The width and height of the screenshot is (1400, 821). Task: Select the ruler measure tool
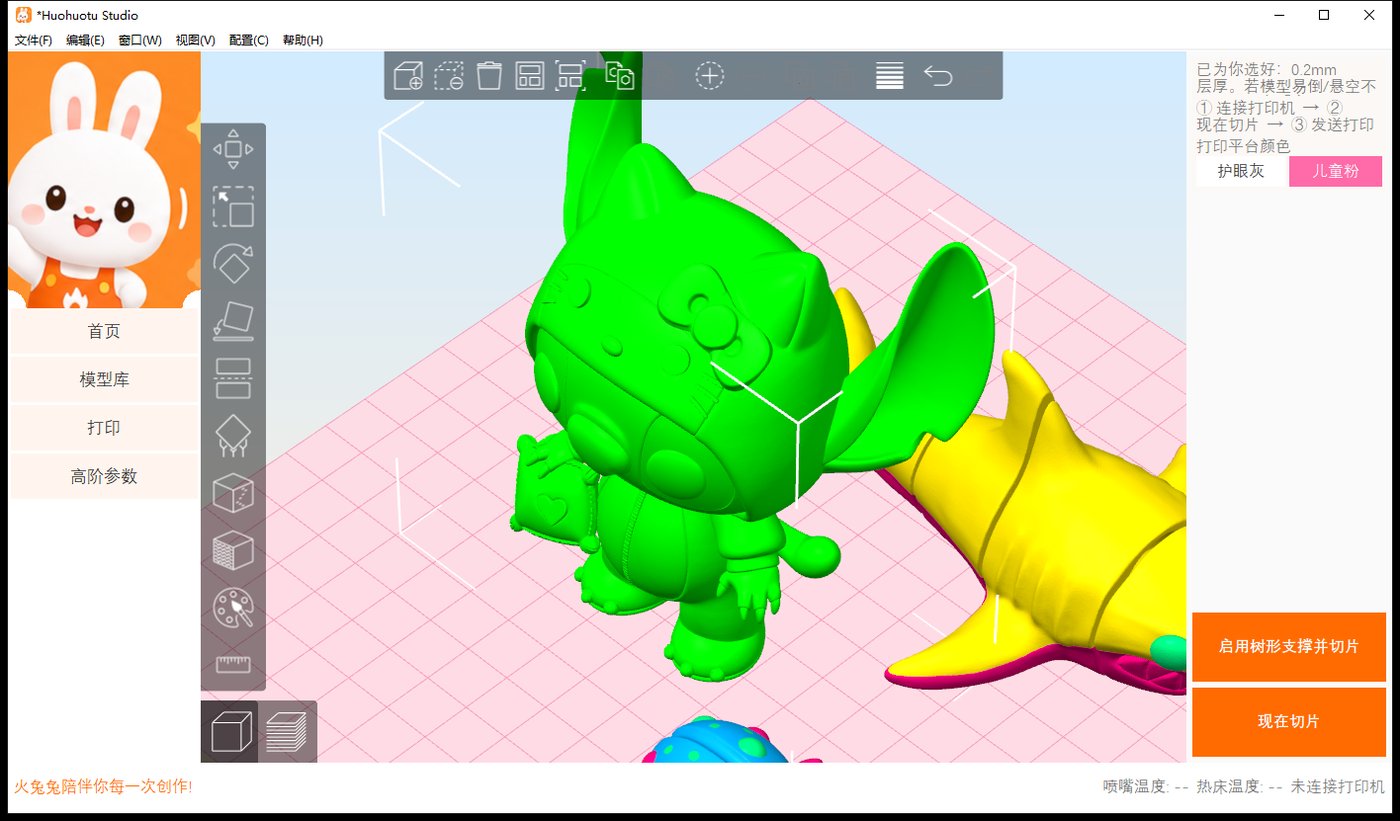pyautogui.click(x=233, y=665)
